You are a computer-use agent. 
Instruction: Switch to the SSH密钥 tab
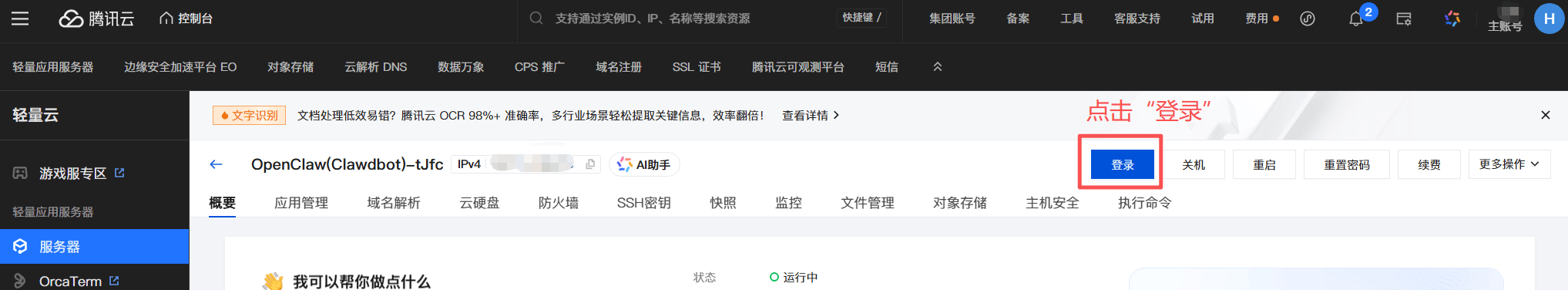(643, 203)
